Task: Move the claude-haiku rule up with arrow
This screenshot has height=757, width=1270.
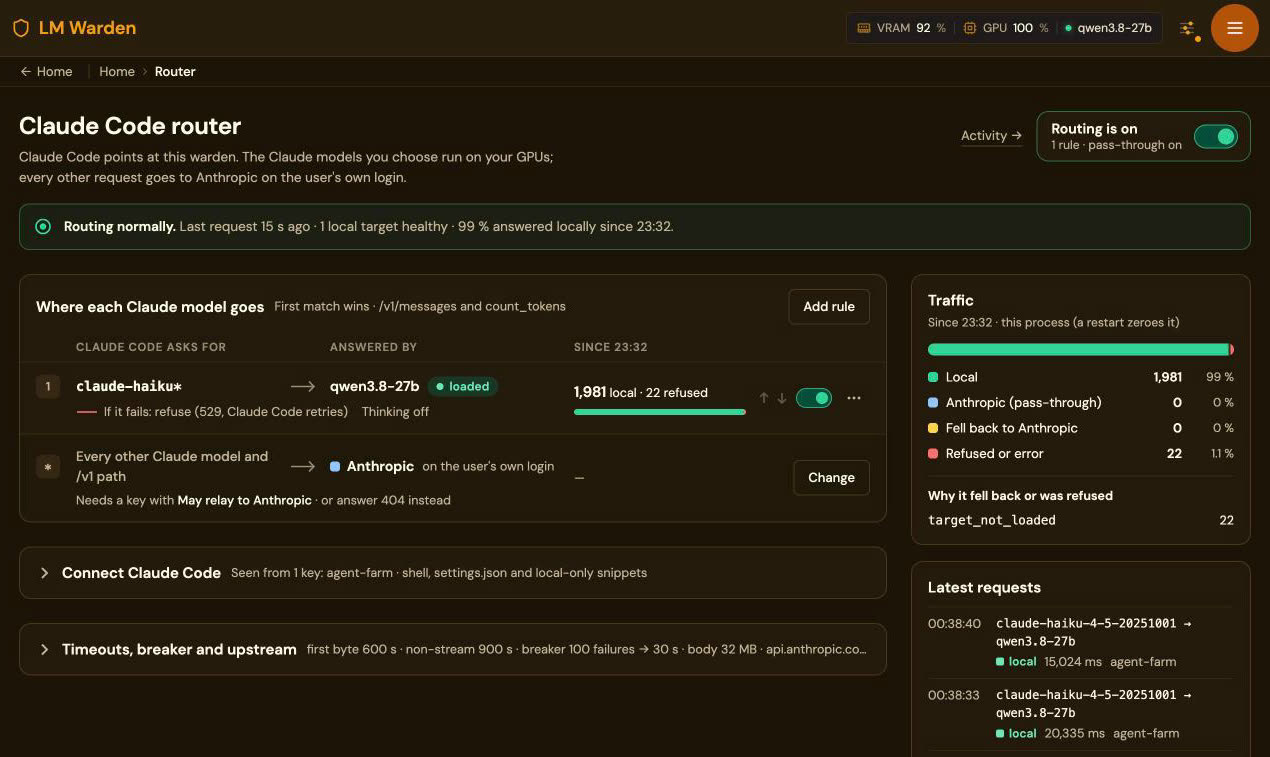Action: point(764,398)
